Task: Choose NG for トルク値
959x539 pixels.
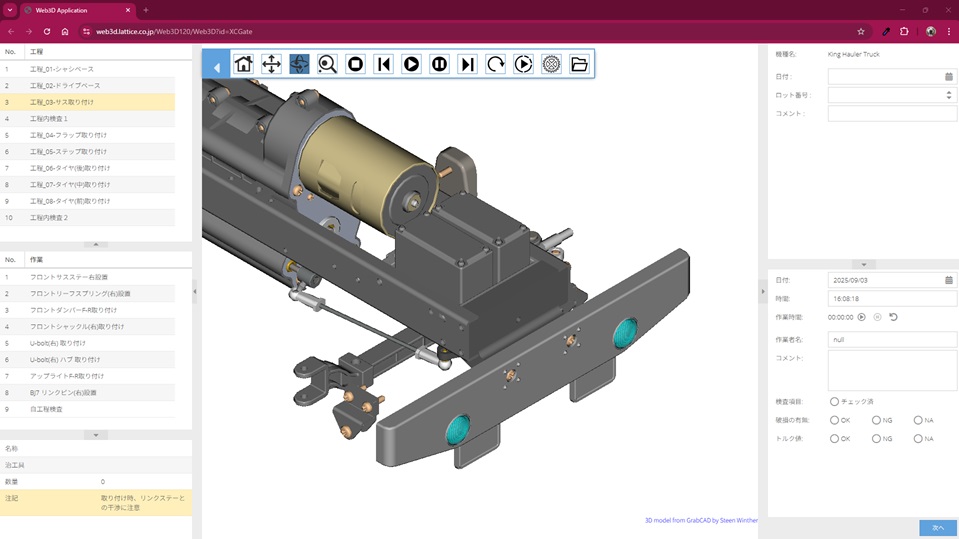Action: pyautogui.click(x=876, y=439)
